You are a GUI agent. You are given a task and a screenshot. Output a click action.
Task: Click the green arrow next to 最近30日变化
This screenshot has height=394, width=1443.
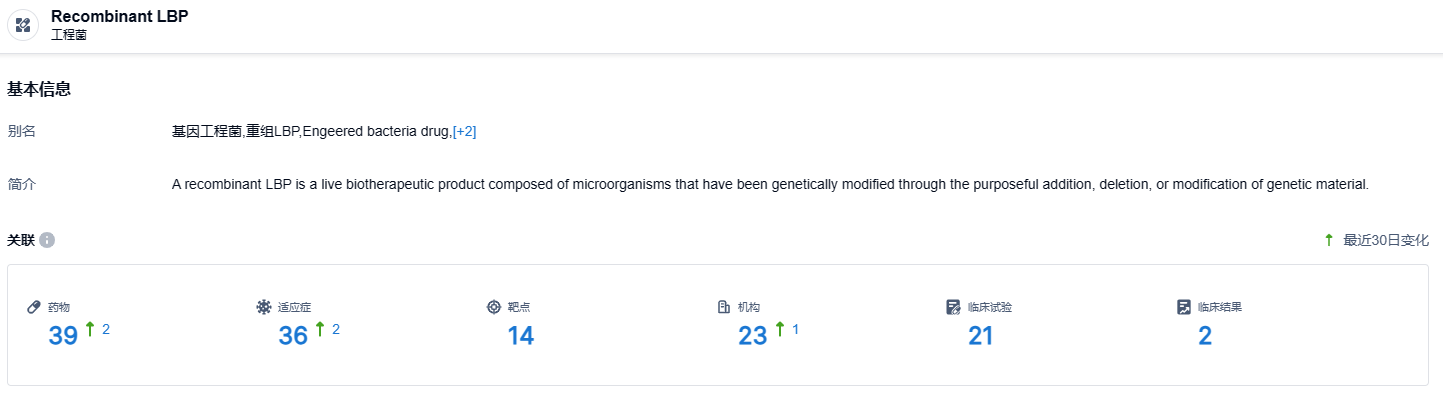[x=1329, y=240]
